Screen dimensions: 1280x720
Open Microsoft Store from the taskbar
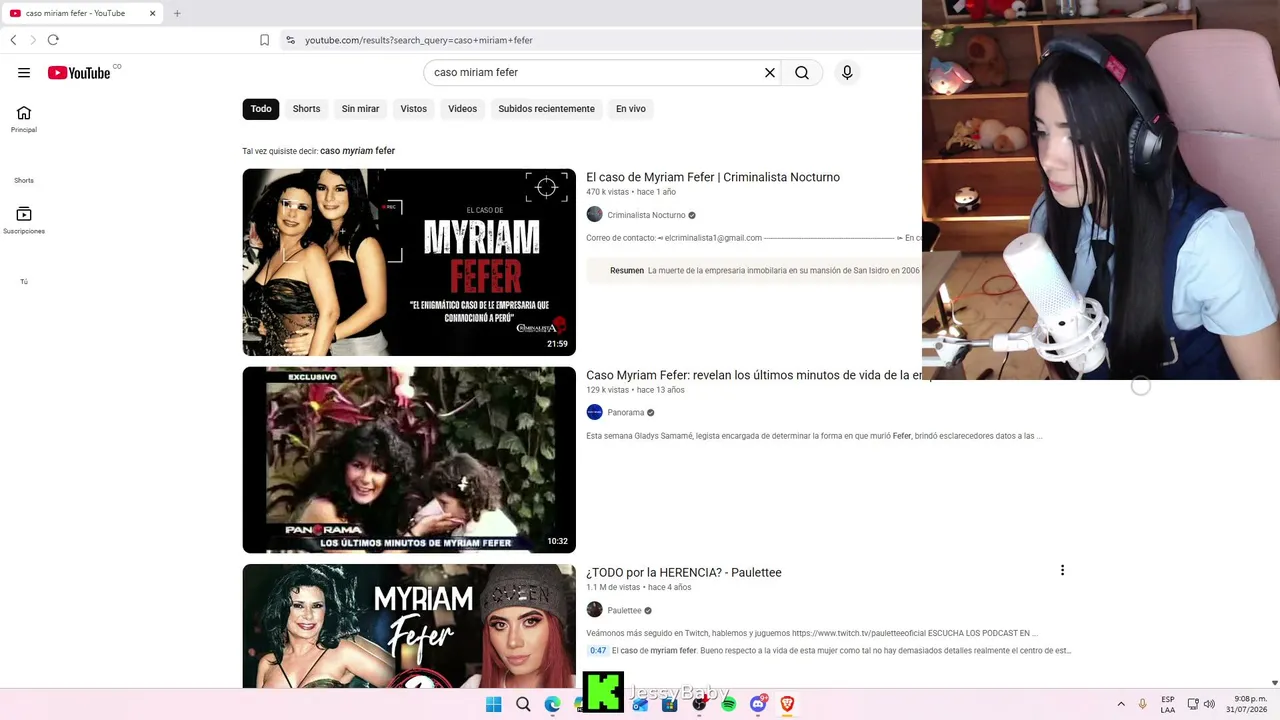[670, 704]
